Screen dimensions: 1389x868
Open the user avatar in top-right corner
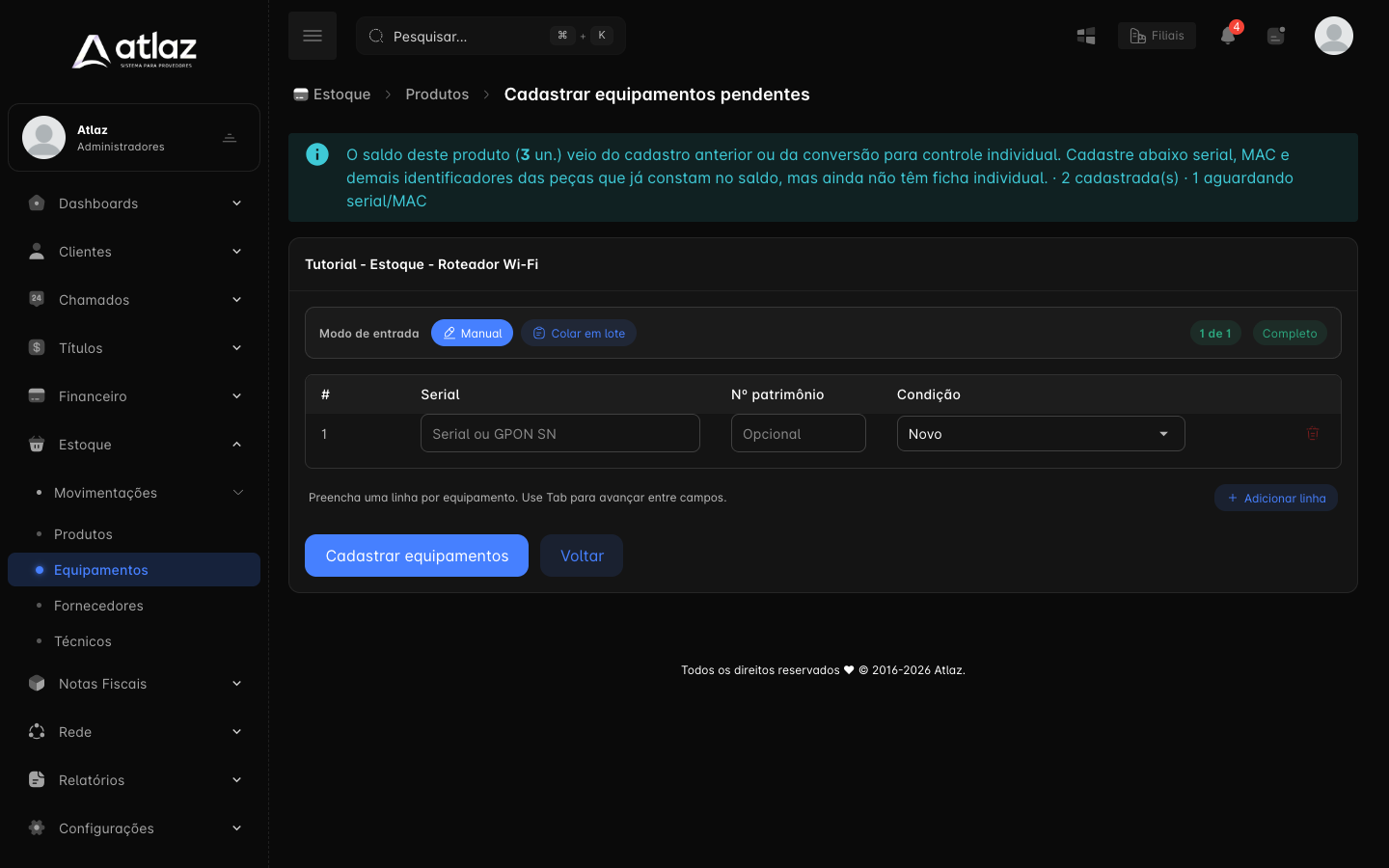tap(1334, 36)
